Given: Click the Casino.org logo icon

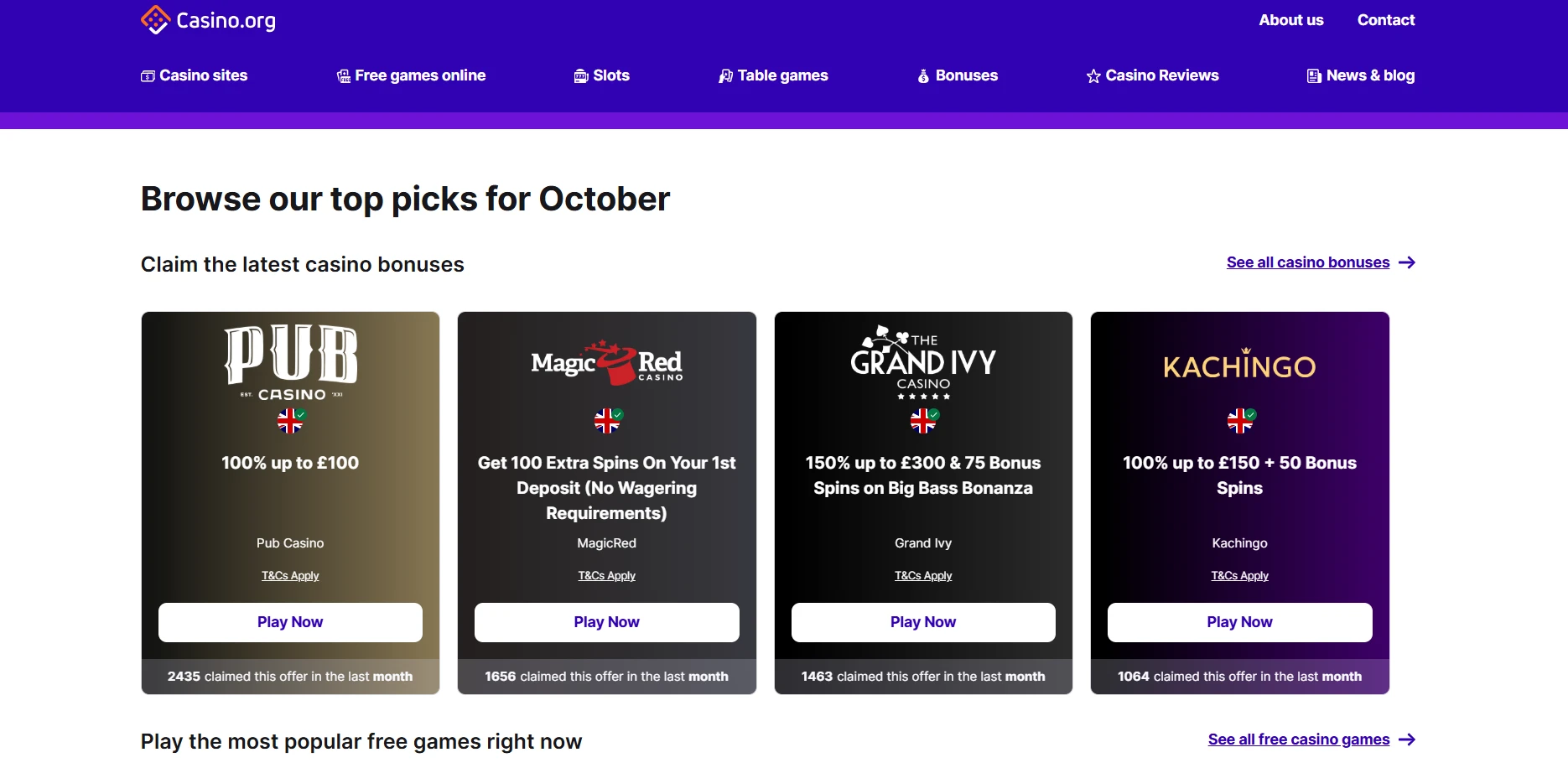Looking at the screenshot, I should coord(155,19).
